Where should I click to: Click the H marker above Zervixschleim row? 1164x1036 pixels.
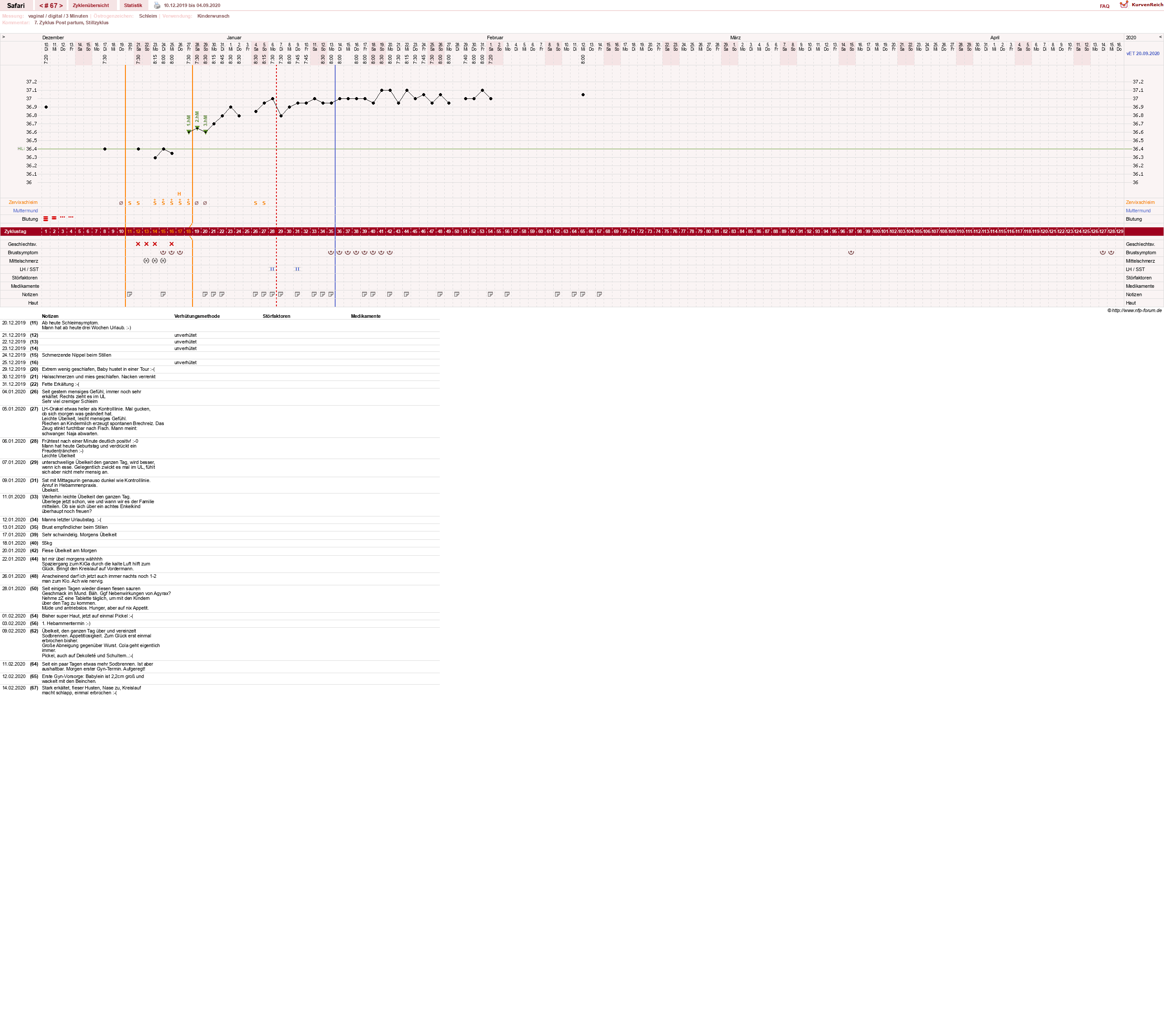click(179, 194)
